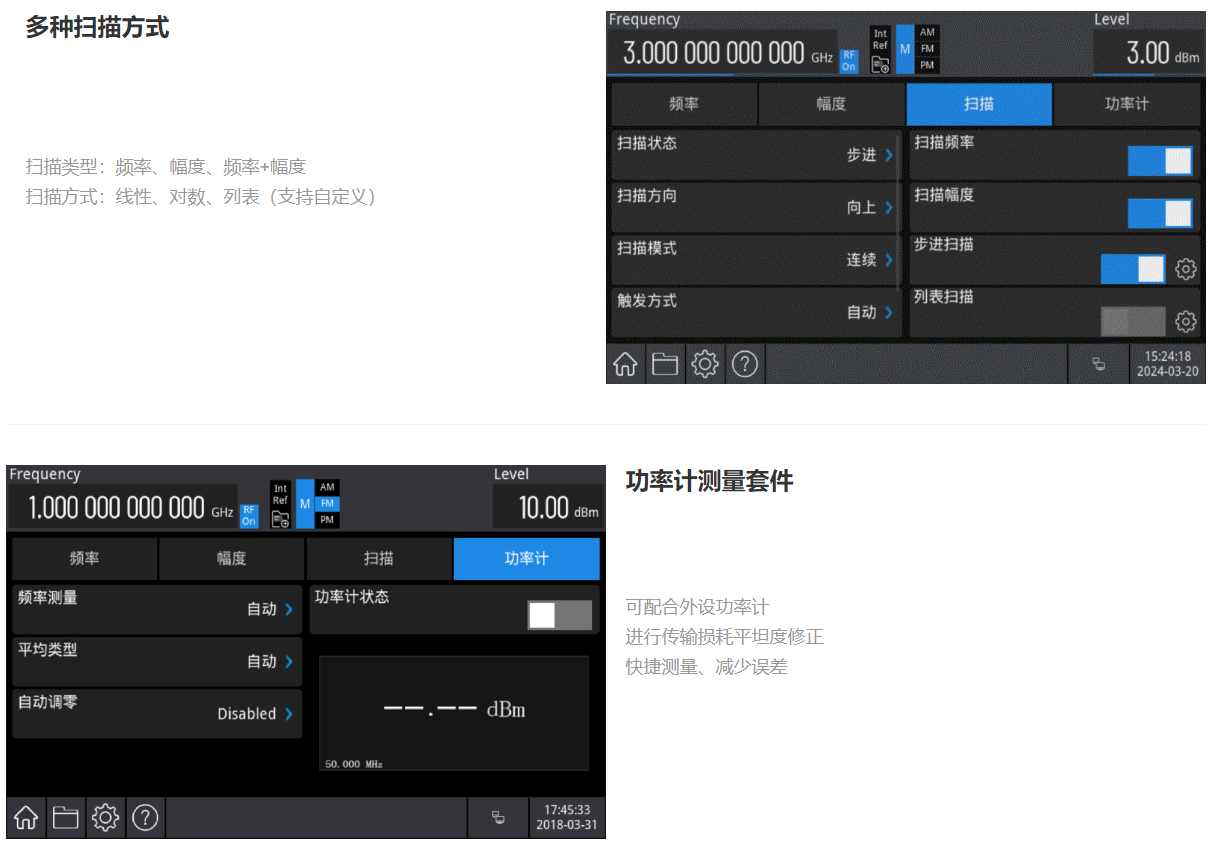
Task: Open Home icon in power meter screen
Action: pos(26,818)
